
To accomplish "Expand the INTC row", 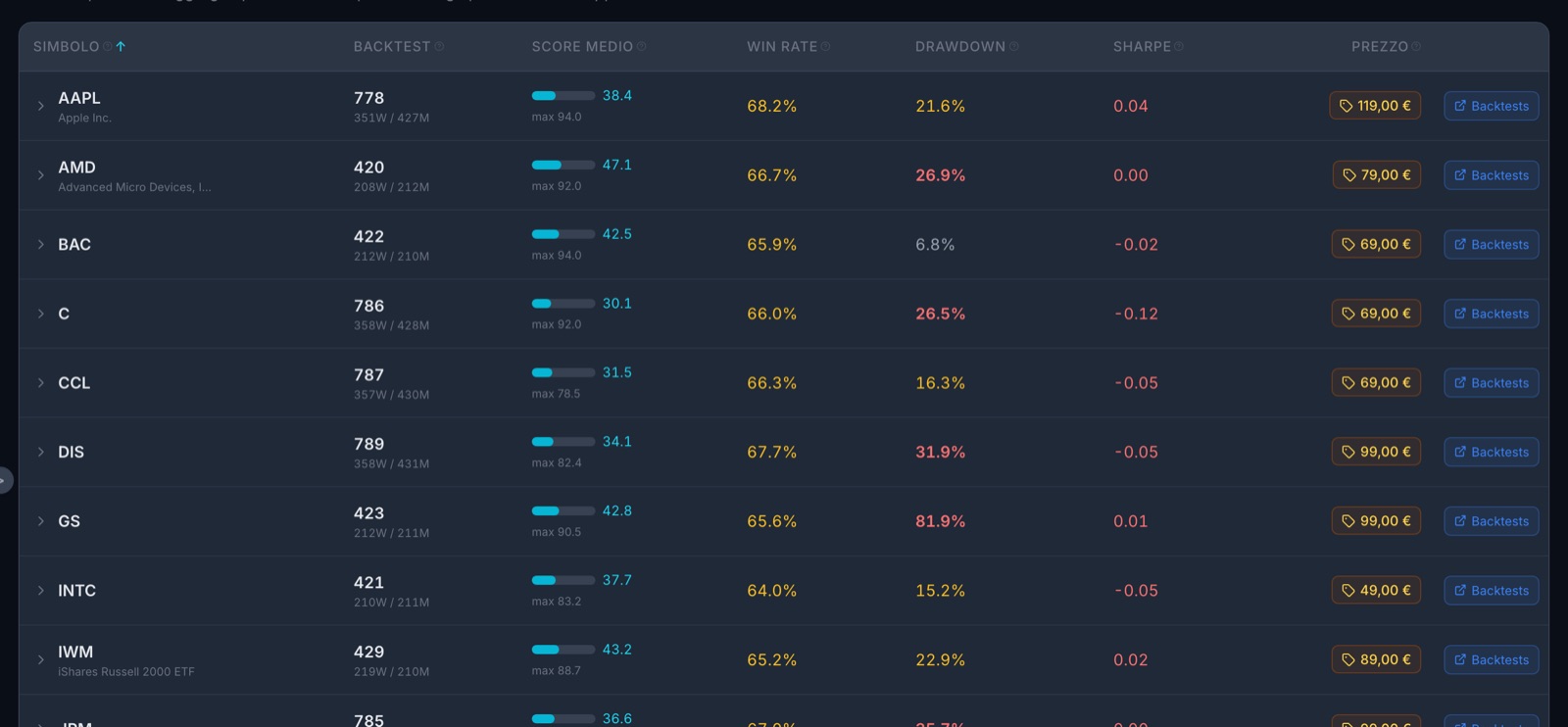I will click(x=41, y=591).
